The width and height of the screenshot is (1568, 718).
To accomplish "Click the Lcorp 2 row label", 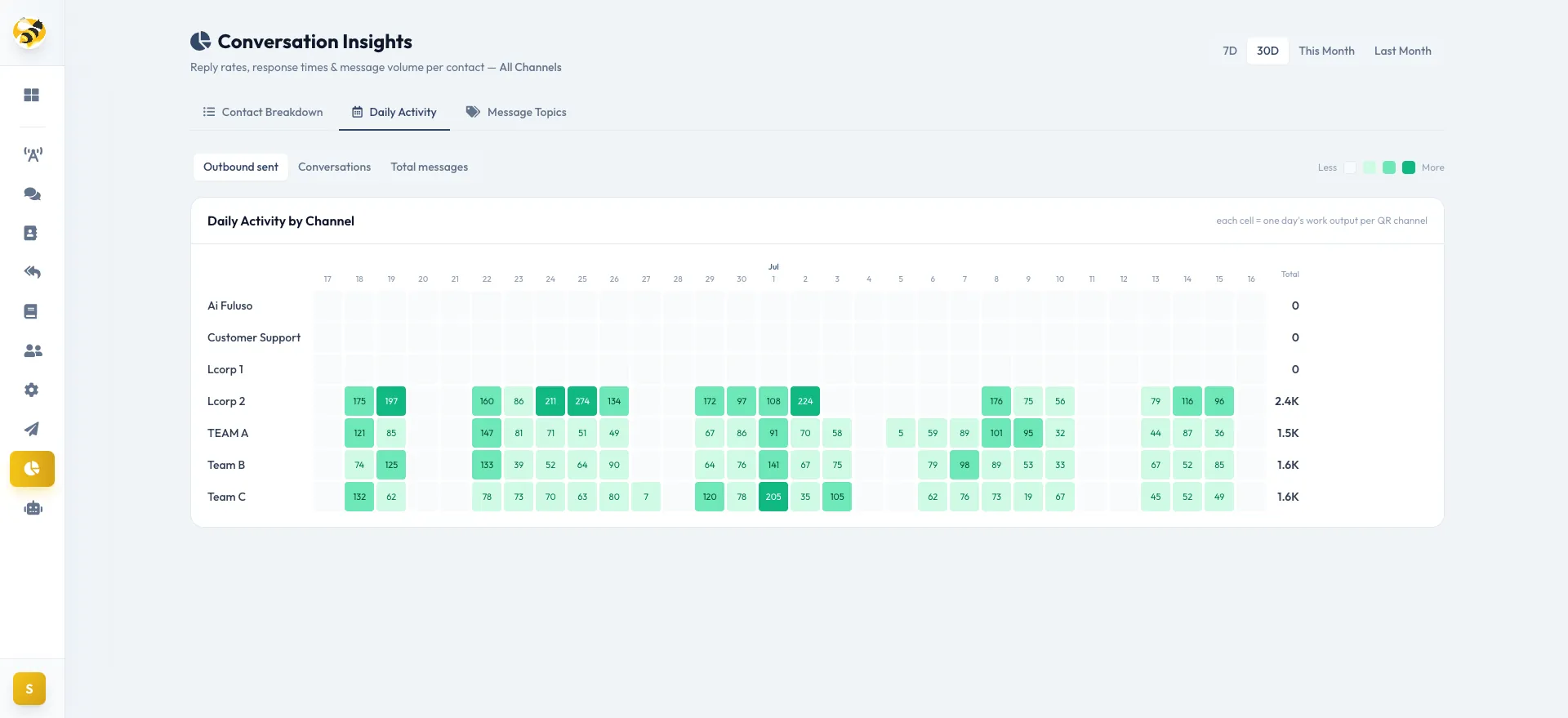I will [x=226, y=401].
